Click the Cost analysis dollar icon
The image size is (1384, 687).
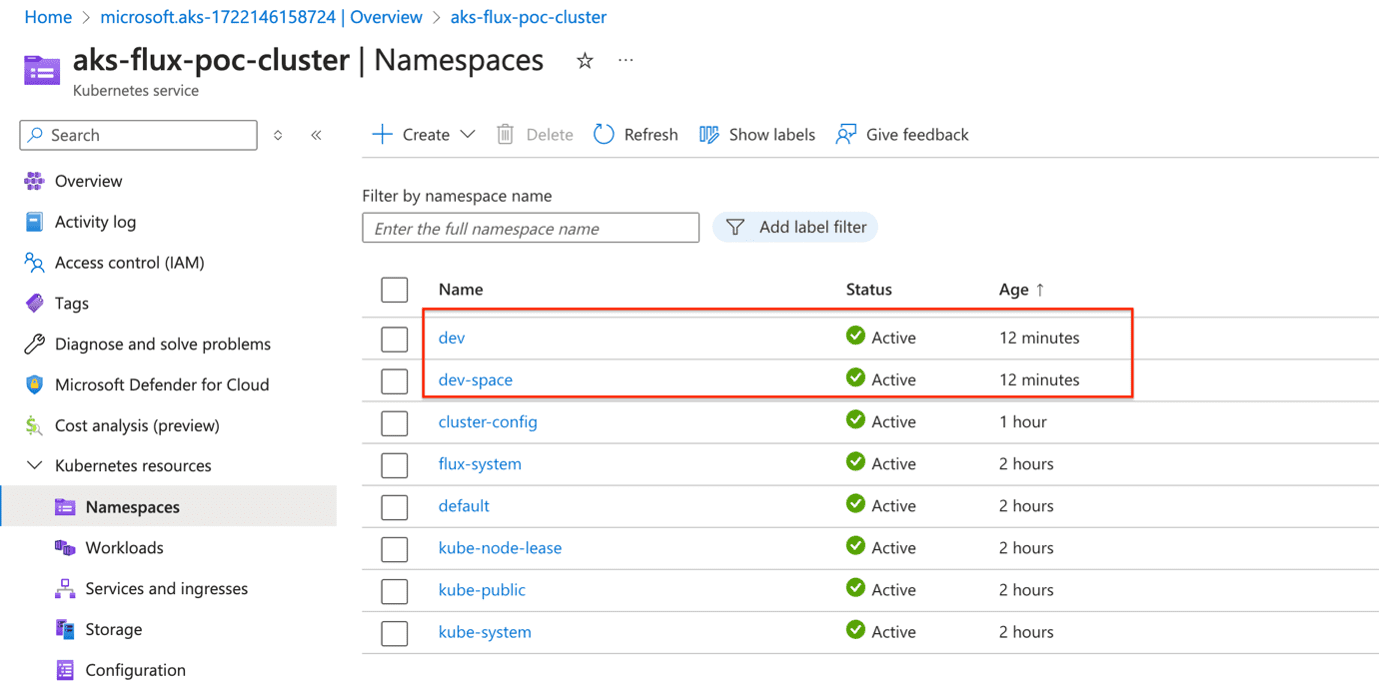(35, 426)
